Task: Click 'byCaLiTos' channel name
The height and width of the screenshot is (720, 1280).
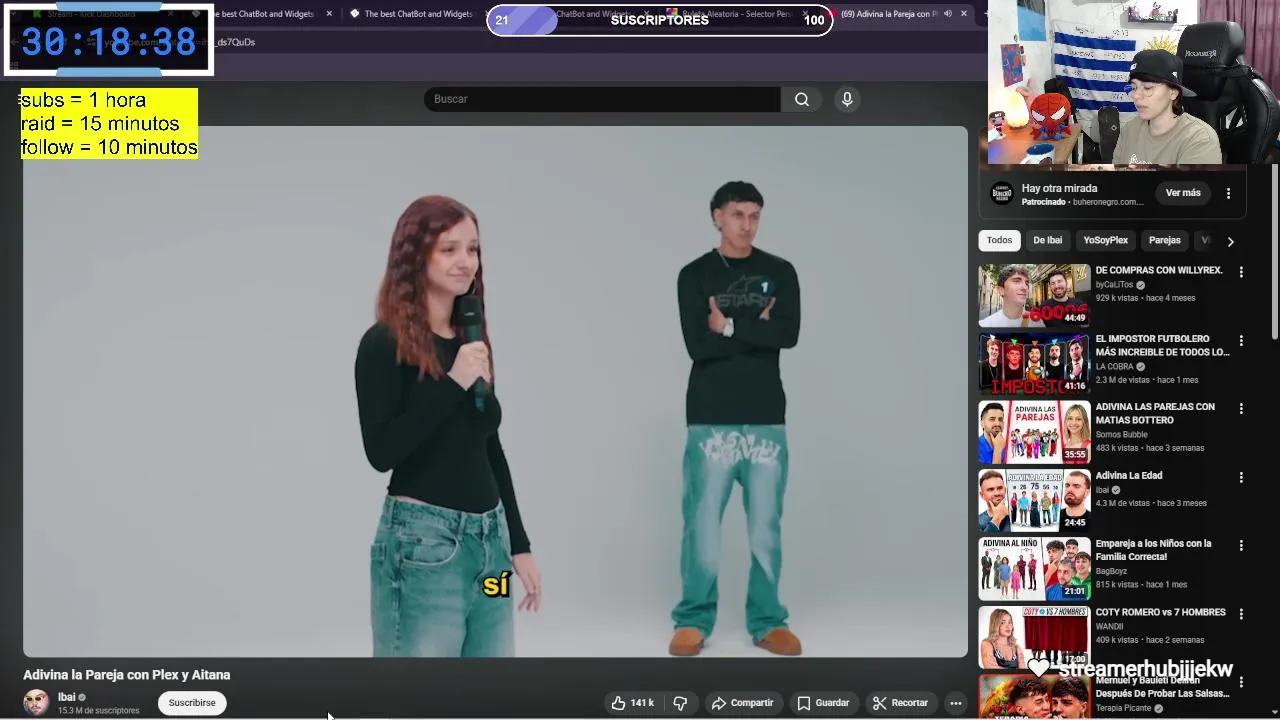Action: 1115,285
